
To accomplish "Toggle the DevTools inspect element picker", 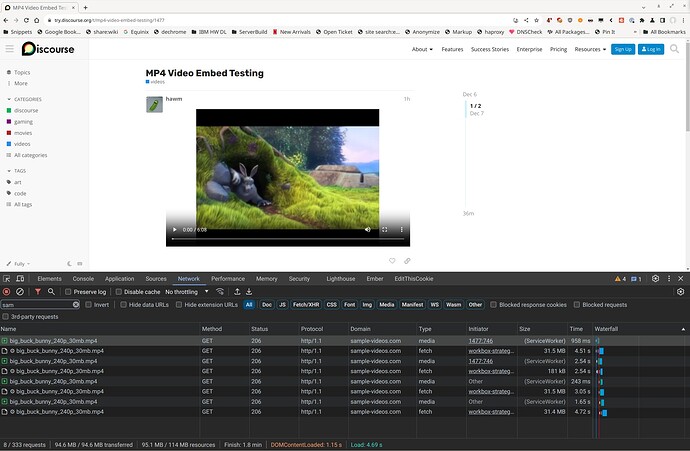I will pyautogui.click(x=7, y=279).
